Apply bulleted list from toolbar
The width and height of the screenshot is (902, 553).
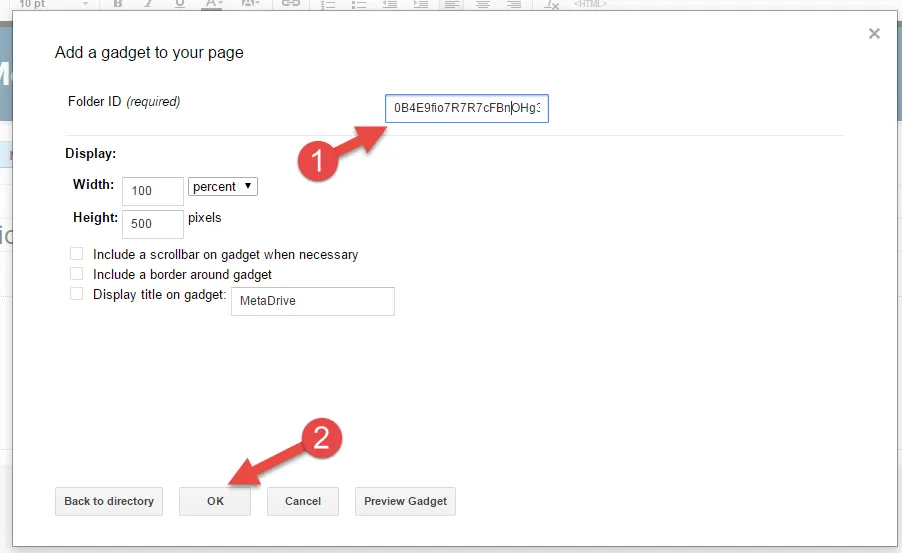pos(359,4)
